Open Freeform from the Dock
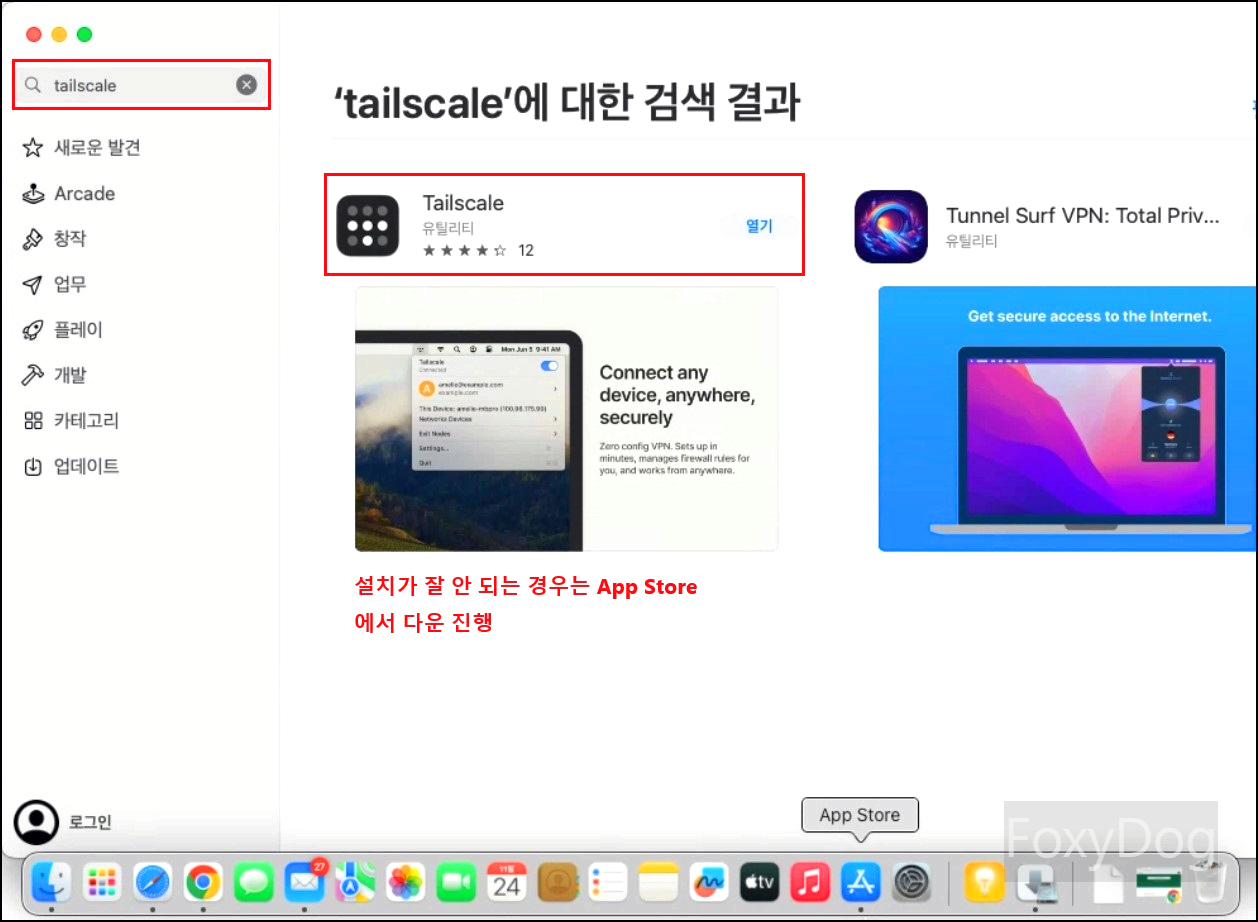 click(x=709, y=882)
